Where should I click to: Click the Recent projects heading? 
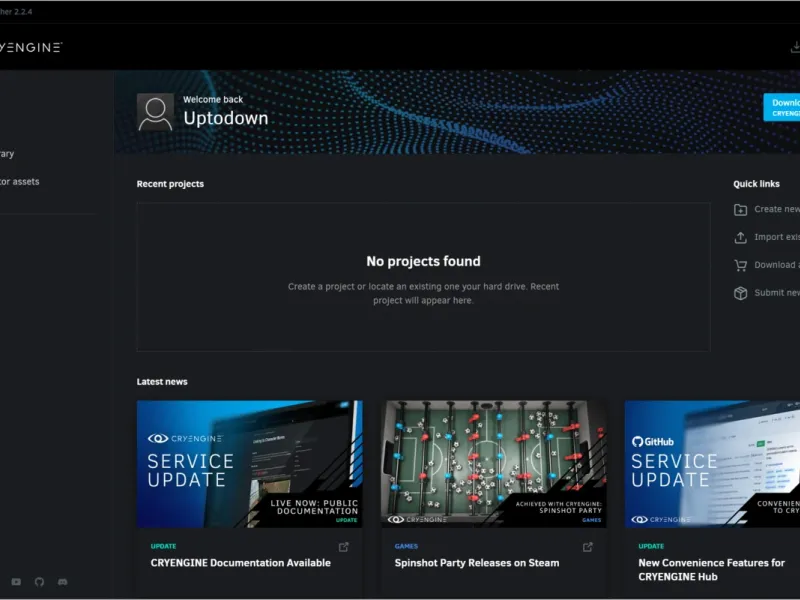point(170,184)
